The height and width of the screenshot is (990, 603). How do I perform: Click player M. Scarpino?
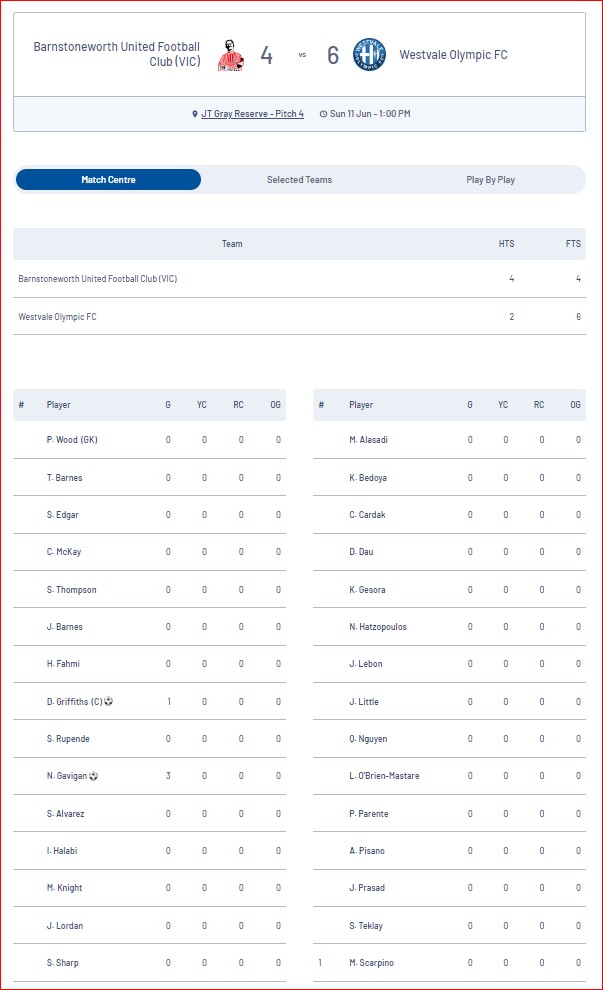tap(371, 962)
